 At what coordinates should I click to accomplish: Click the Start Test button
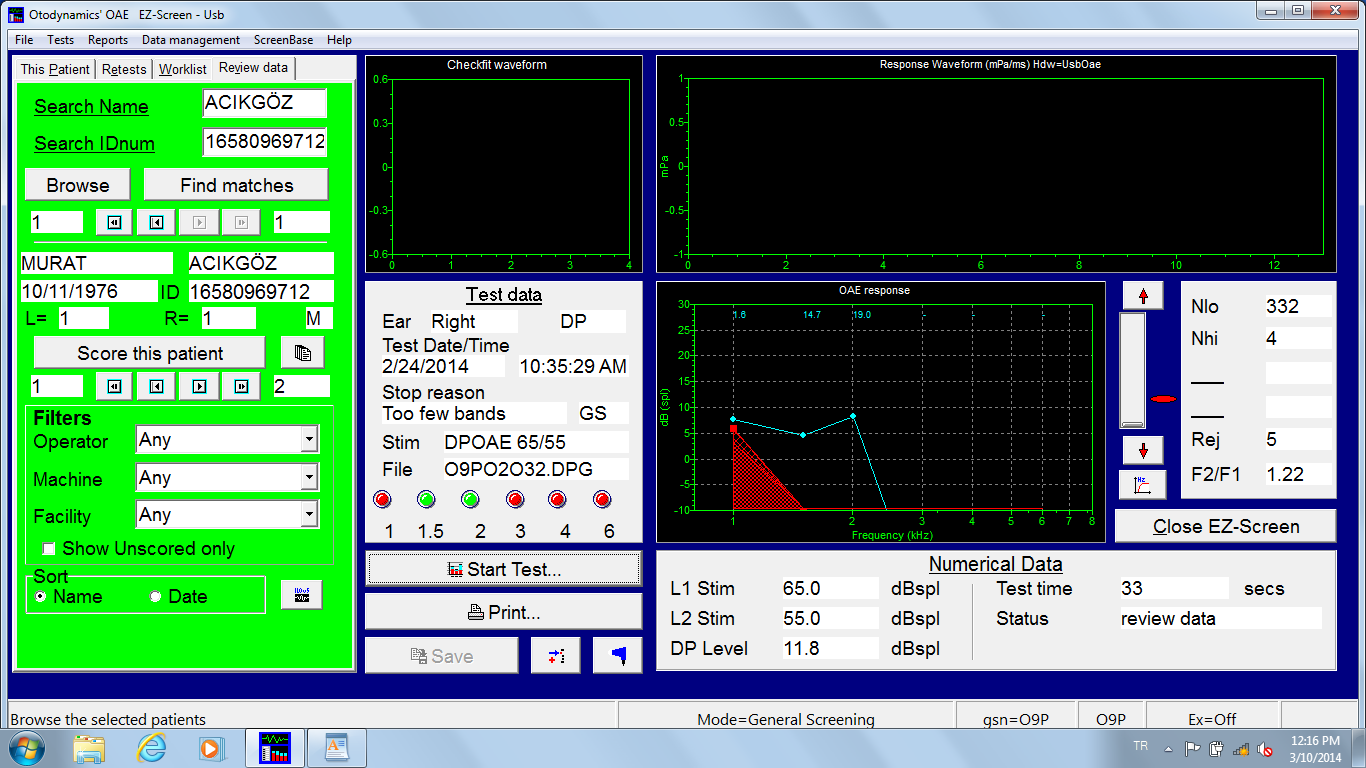pyautogui.click(x=503, y=569)
